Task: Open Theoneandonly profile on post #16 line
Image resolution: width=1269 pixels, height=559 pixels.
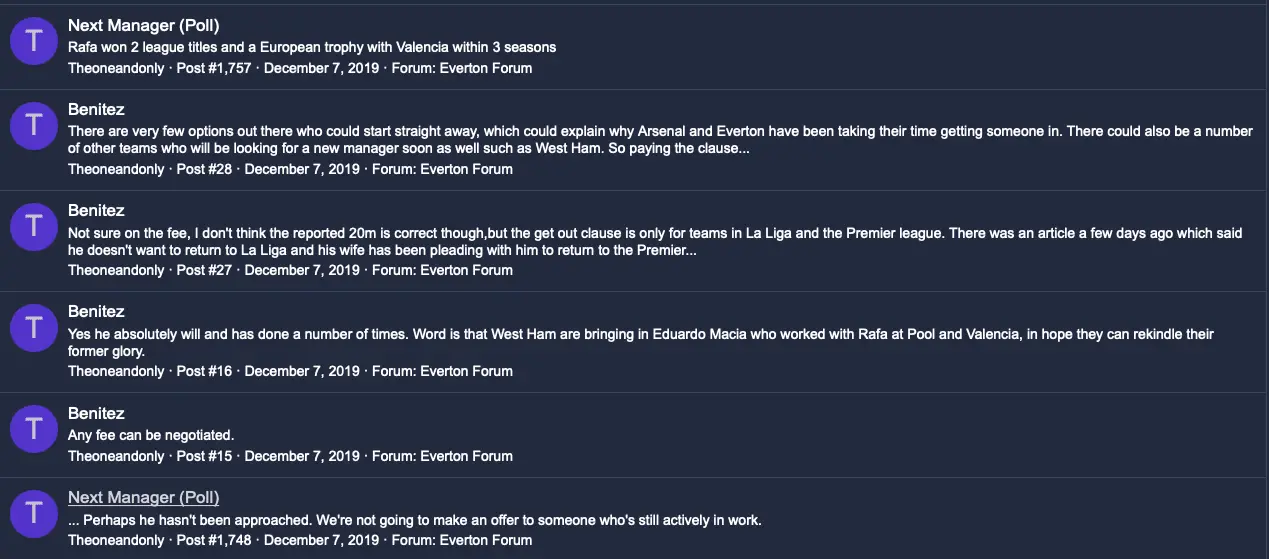Action: [x=116, y=371]
